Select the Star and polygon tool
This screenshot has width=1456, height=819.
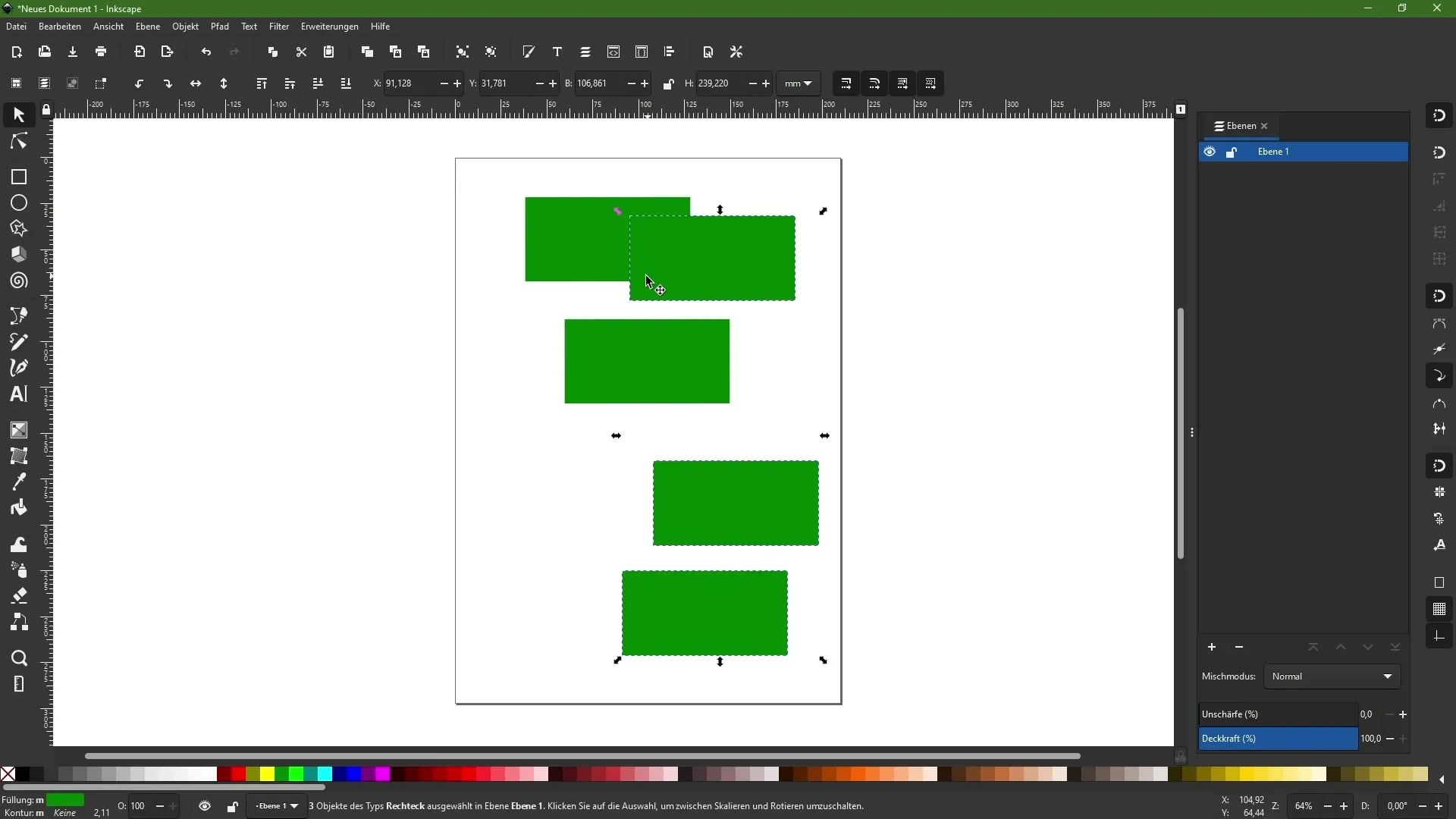coord(19,228)
